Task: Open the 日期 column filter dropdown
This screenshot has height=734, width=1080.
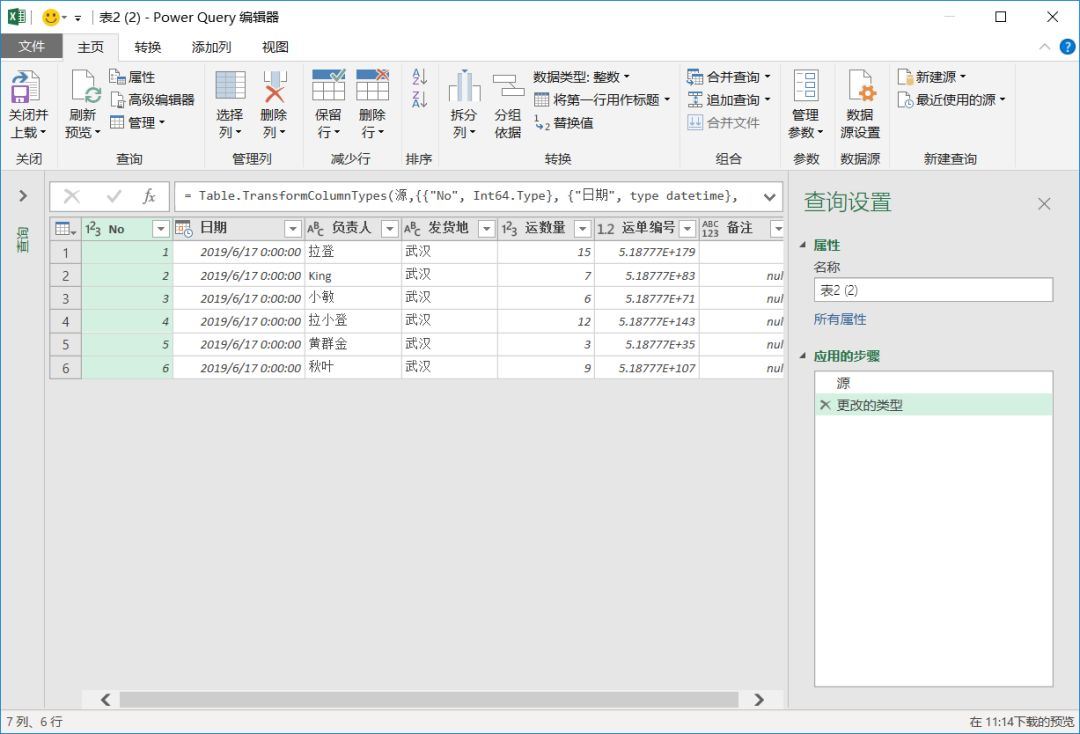Action: click(293, 229)
